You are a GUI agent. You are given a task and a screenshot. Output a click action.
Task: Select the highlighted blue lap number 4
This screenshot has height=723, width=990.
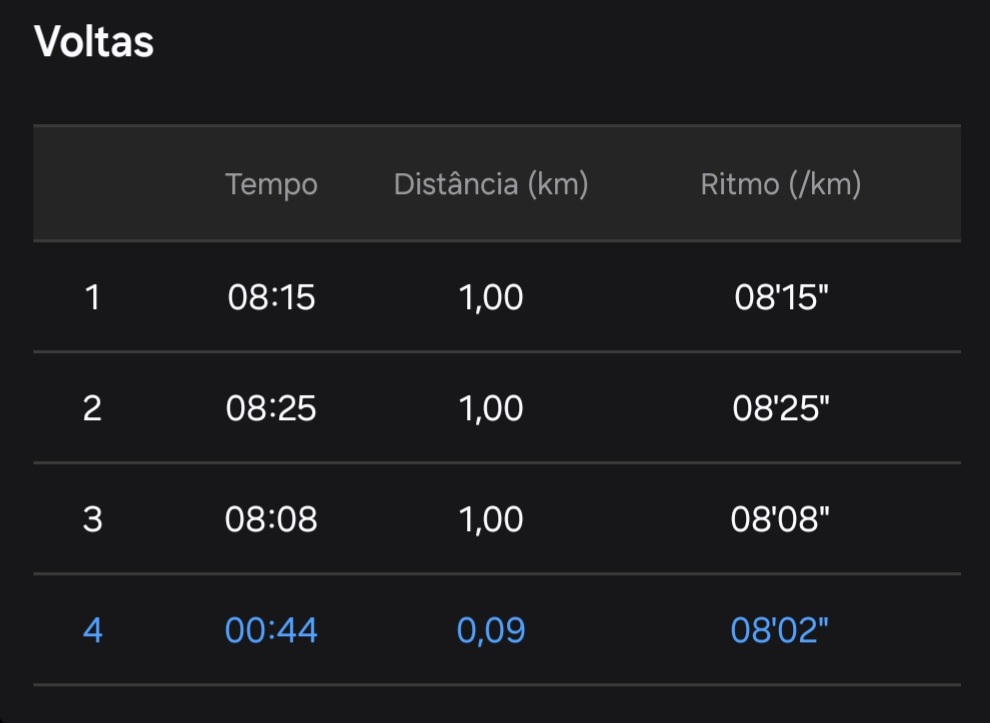(x=92, y=630)
